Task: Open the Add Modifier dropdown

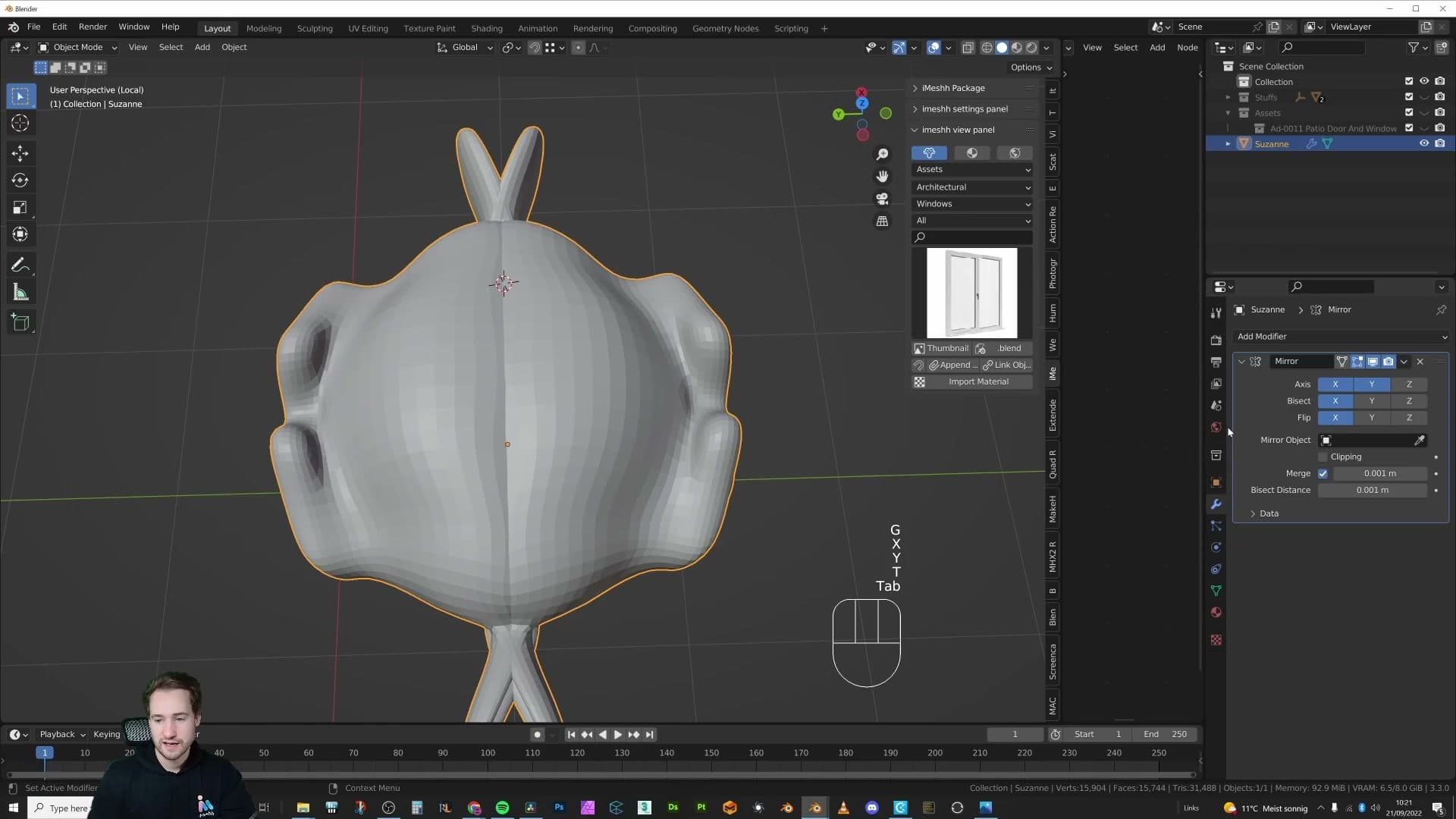Action: click(1341, 337)
